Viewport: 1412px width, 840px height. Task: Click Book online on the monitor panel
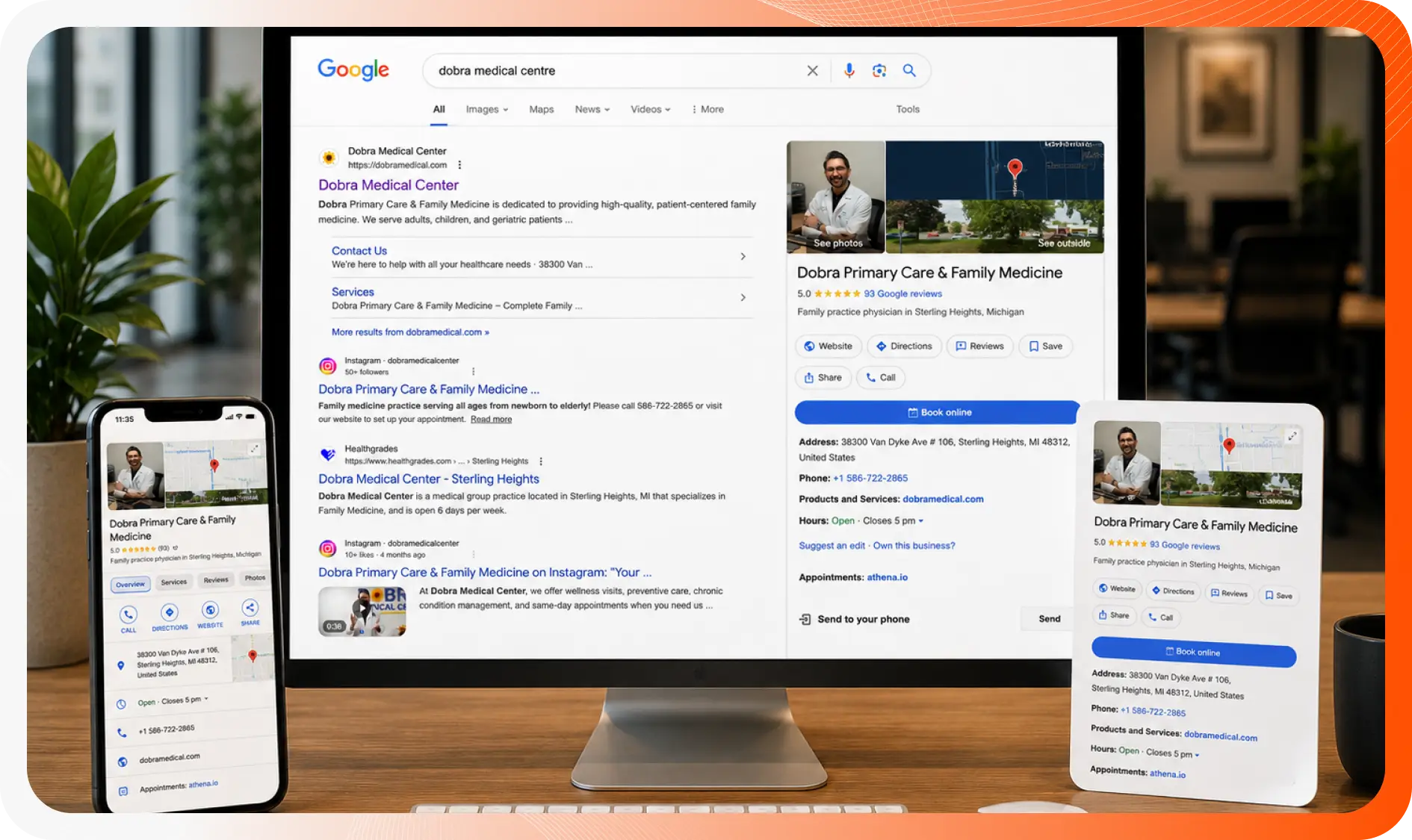click(x=937, y=412)
